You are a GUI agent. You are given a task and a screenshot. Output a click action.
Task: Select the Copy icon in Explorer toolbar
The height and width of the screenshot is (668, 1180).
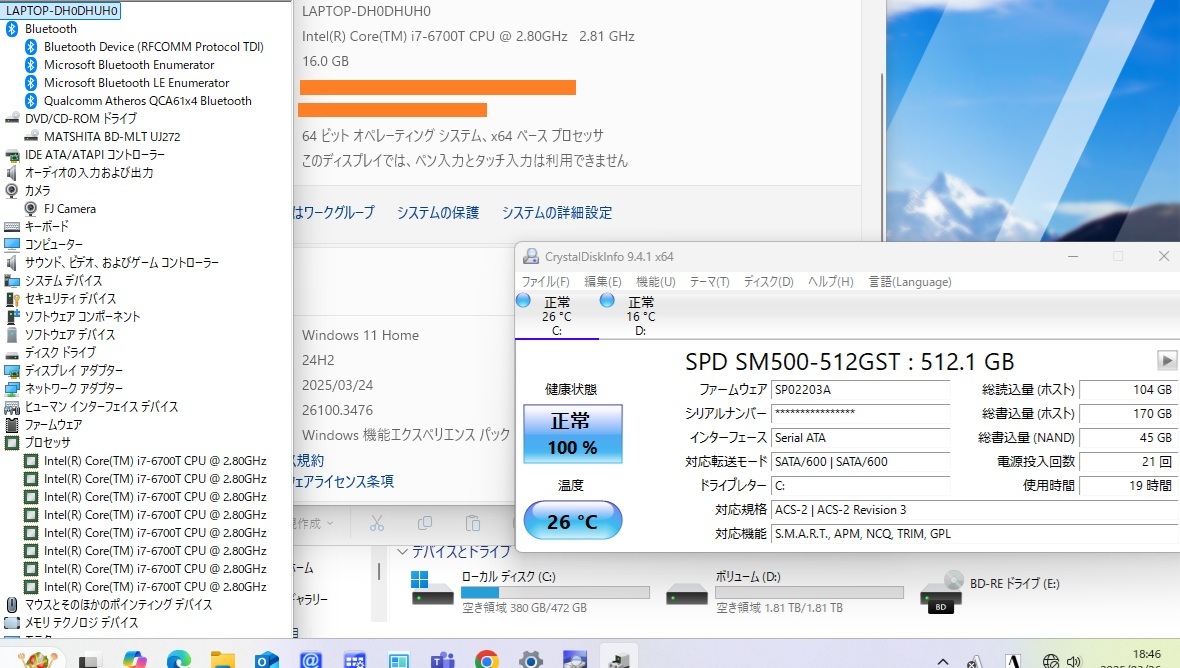(425, 523)
